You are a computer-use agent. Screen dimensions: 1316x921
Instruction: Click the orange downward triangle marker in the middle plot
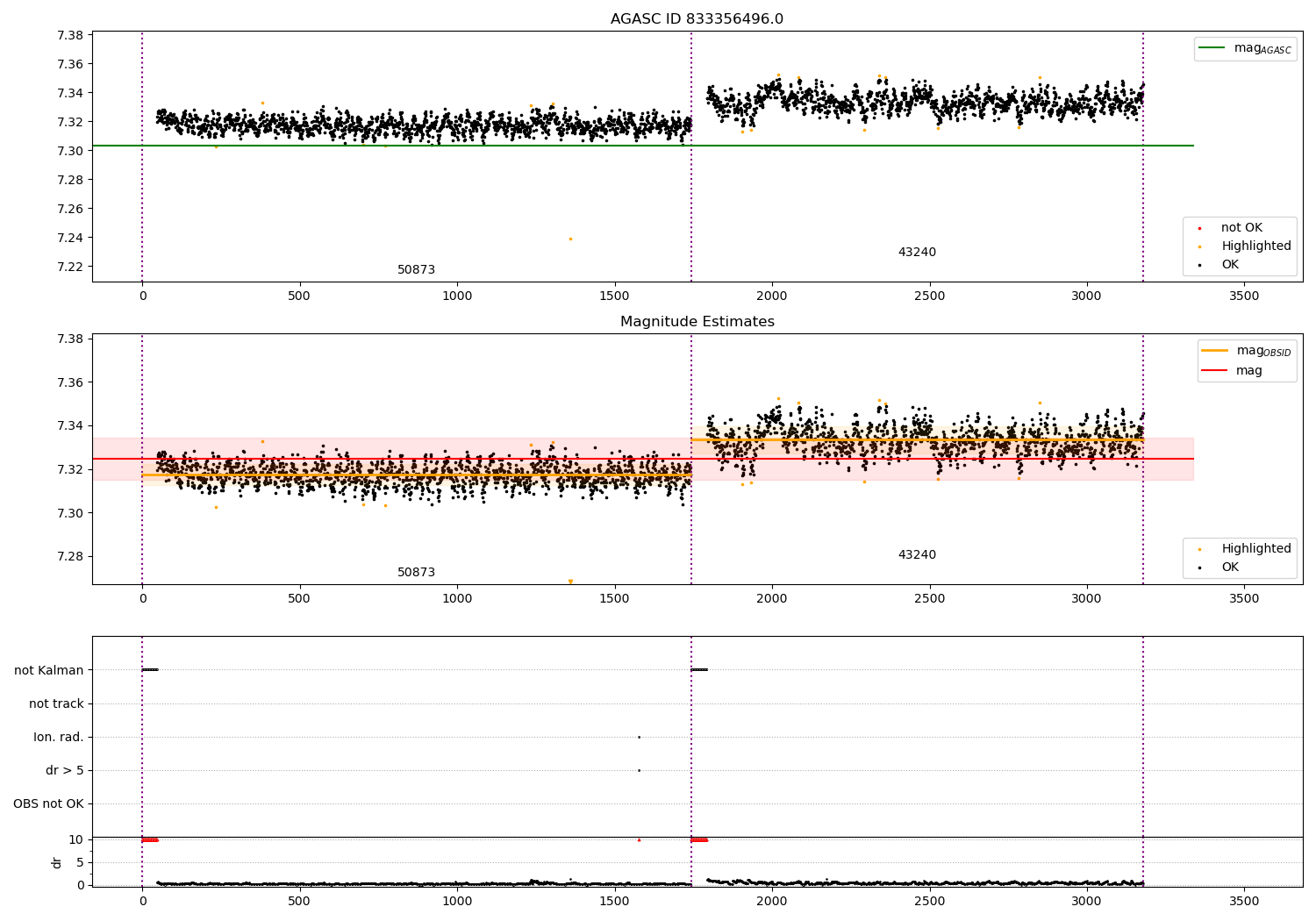[570, 582]
